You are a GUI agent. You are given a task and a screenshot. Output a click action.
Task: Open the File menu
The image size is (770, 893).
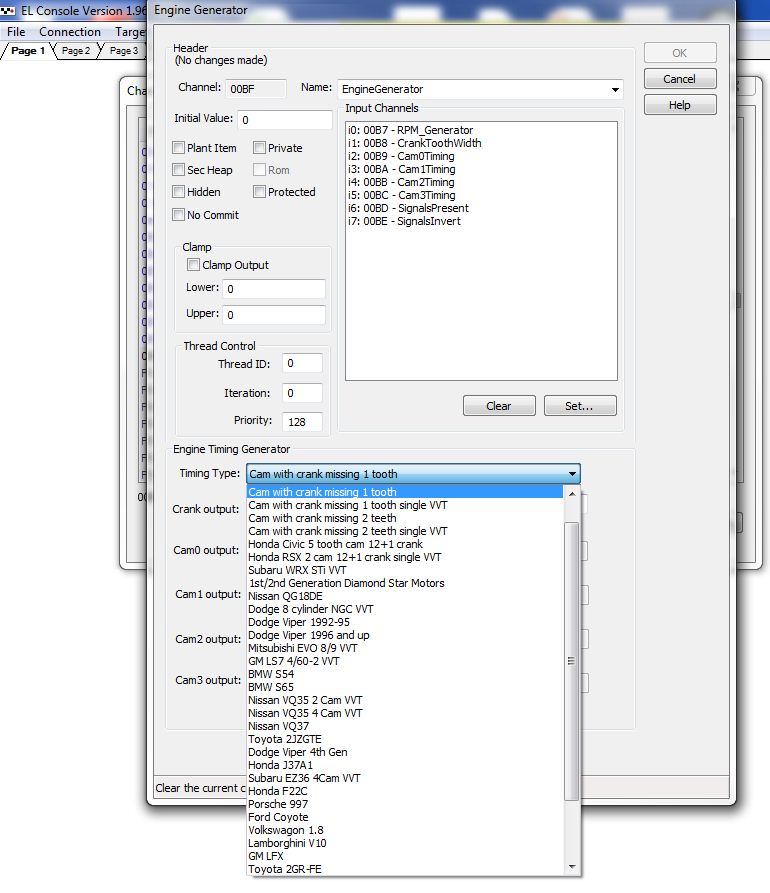(16, 32)
